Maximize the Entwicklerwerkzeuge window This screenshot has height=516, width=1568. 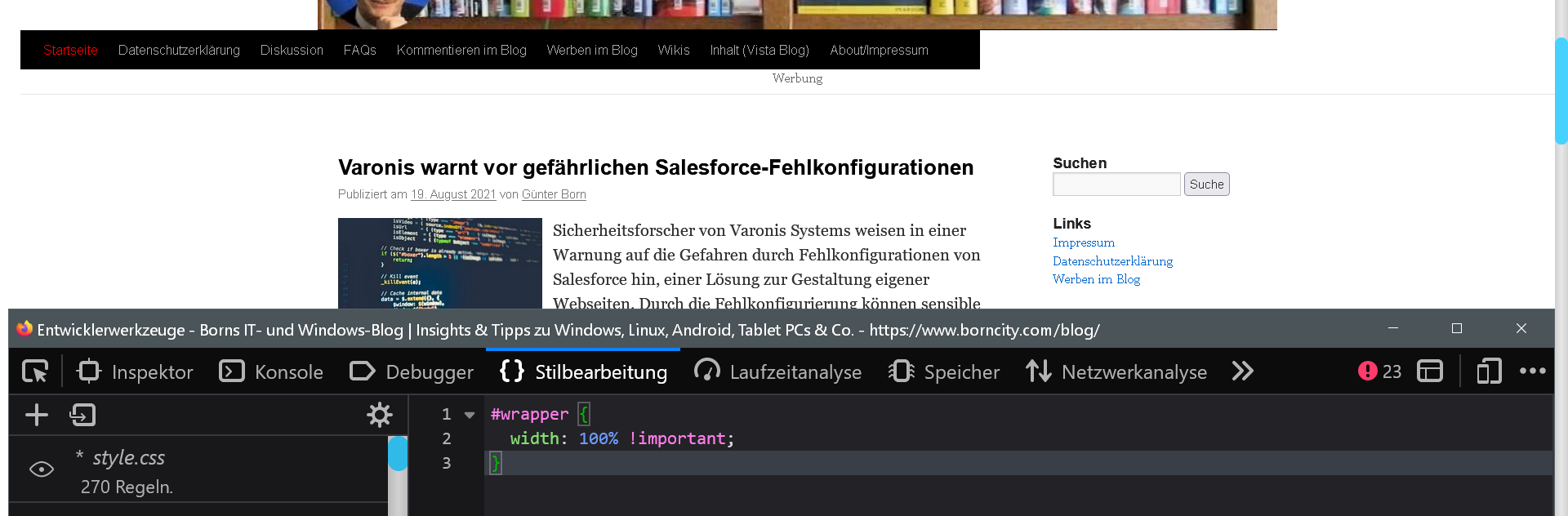tap(1457, 328)
